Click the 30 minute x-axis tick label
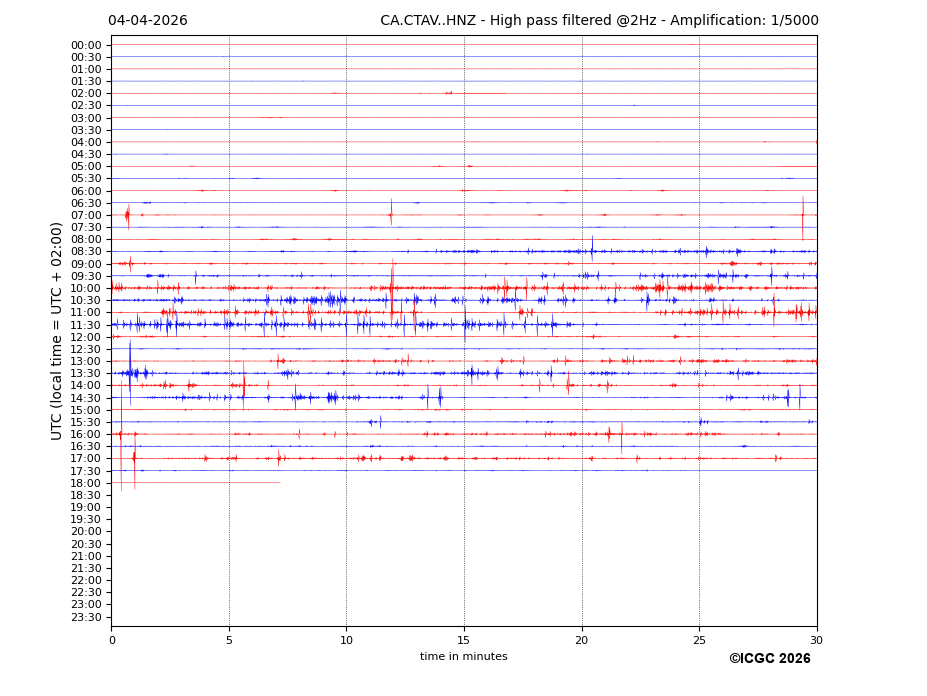The image size is (927, 696). (816, 640)
